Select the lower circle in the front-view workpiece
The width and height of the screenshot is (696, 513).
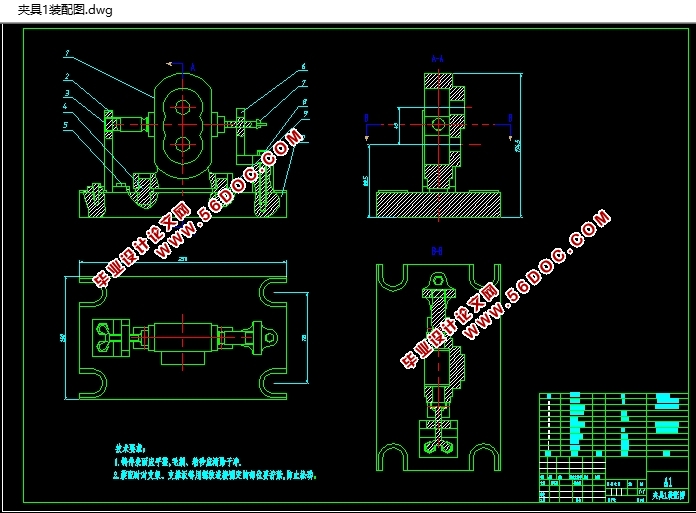[182, 144]
